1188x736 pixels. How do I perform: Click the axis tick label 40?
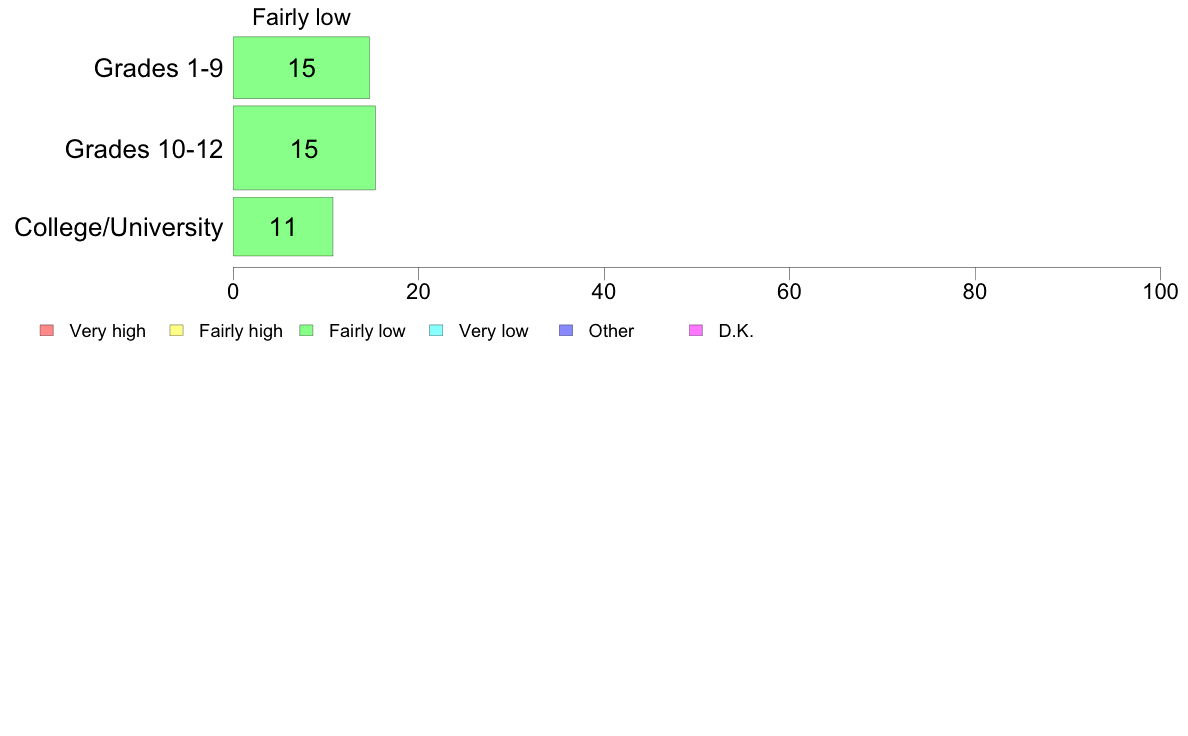604,292
